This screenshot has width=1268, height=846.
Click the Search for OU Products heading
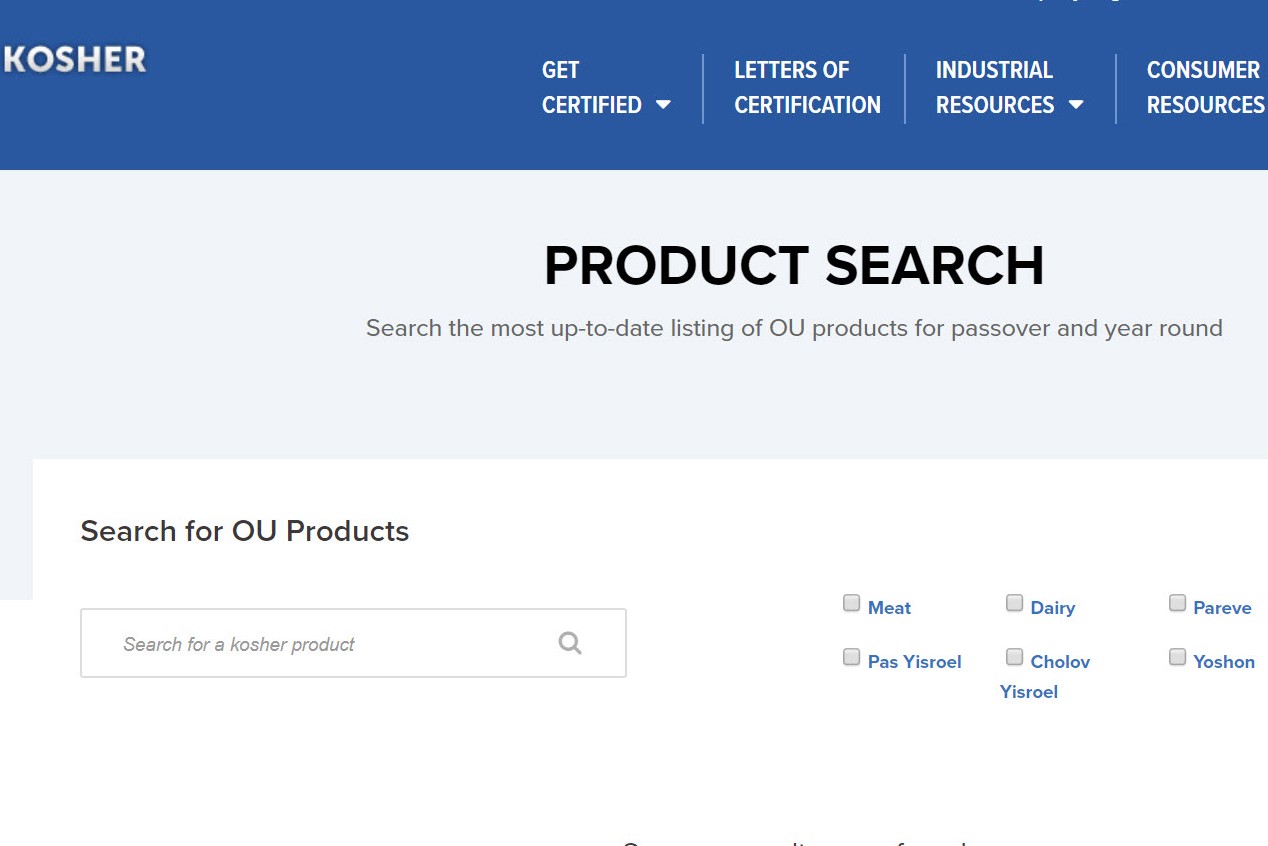[x=244, y=531]
